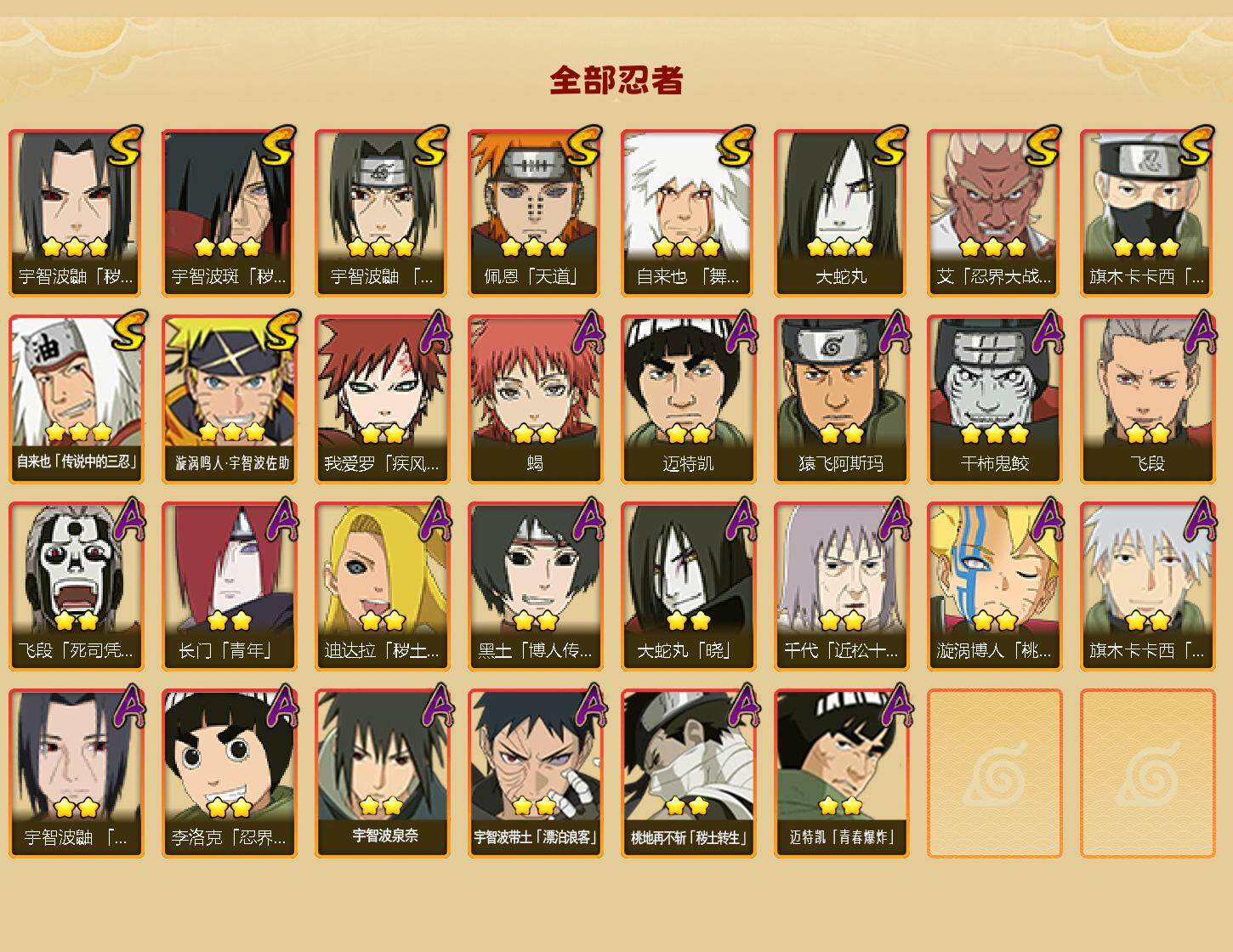This screenshot has width=1233, height=952.
Task: Open the 宇智波带土「漂泊浪客」 card
Action: [x=535, y=773]
